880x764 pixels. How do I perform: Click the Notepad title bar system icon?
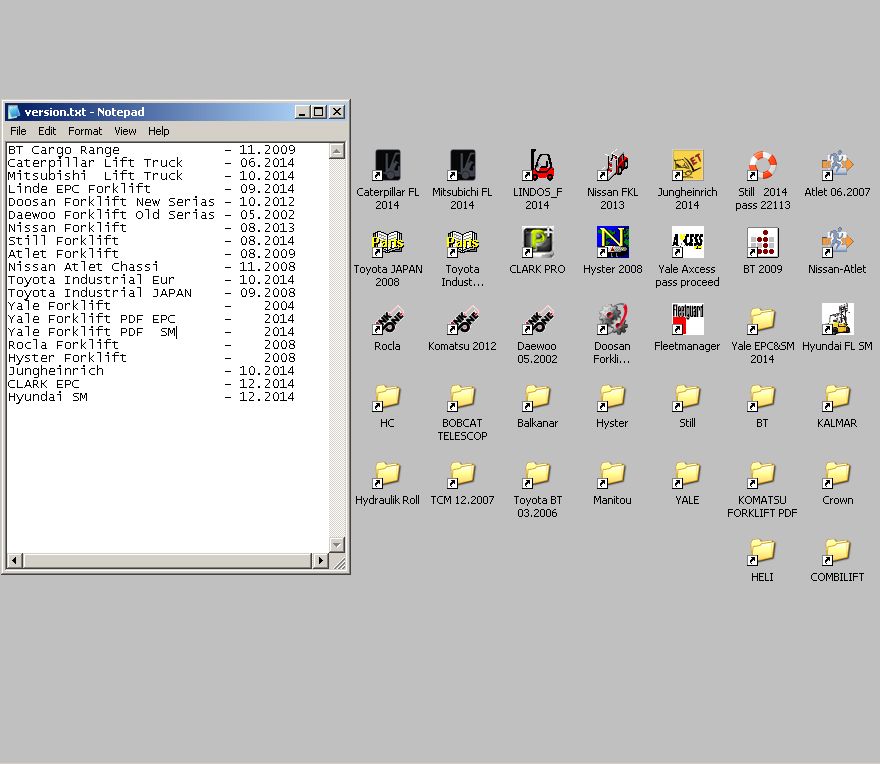click(14, 112)
